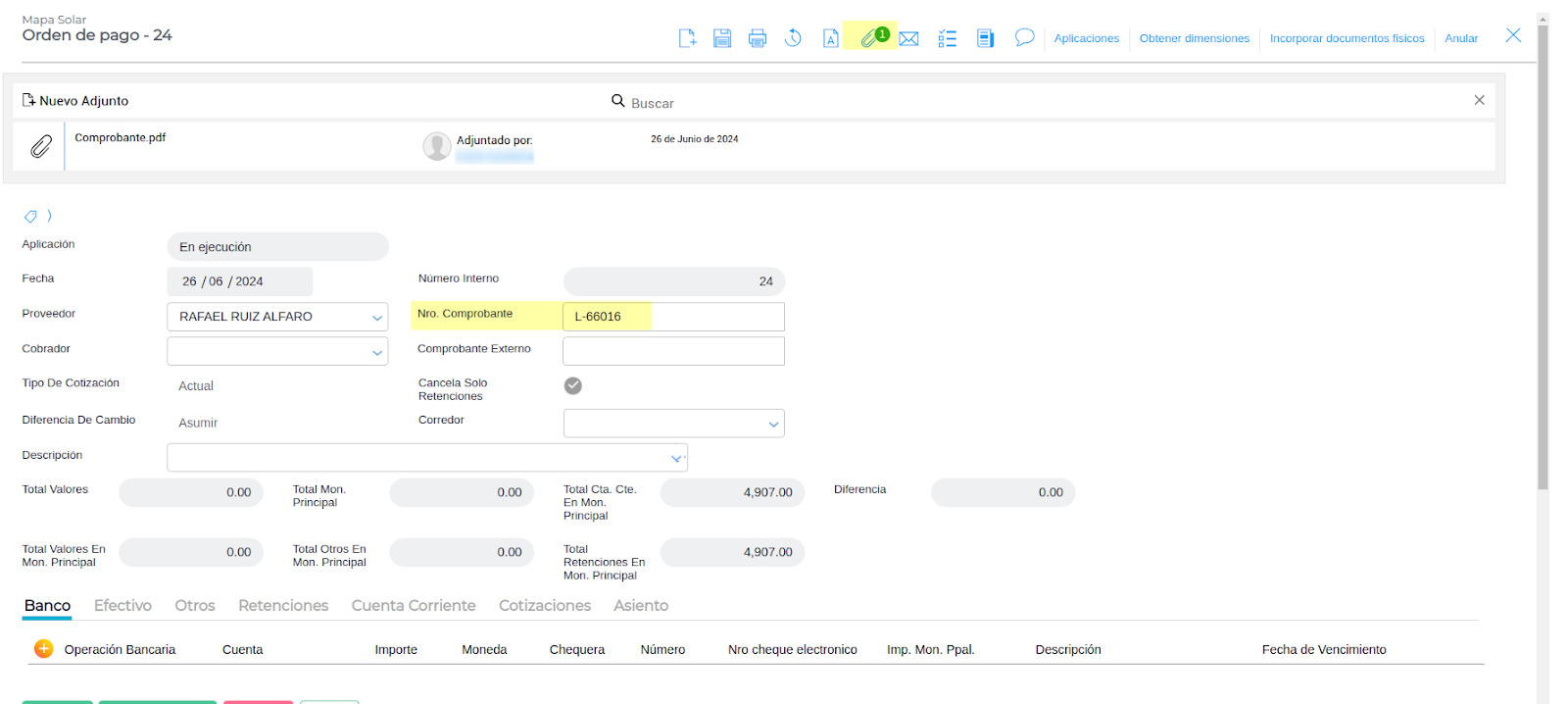Image resolution: width=1568 pixels, height=704 pixels.
Task: Switch to the Cuenta Corriente tab
Action: pos(414,606)
